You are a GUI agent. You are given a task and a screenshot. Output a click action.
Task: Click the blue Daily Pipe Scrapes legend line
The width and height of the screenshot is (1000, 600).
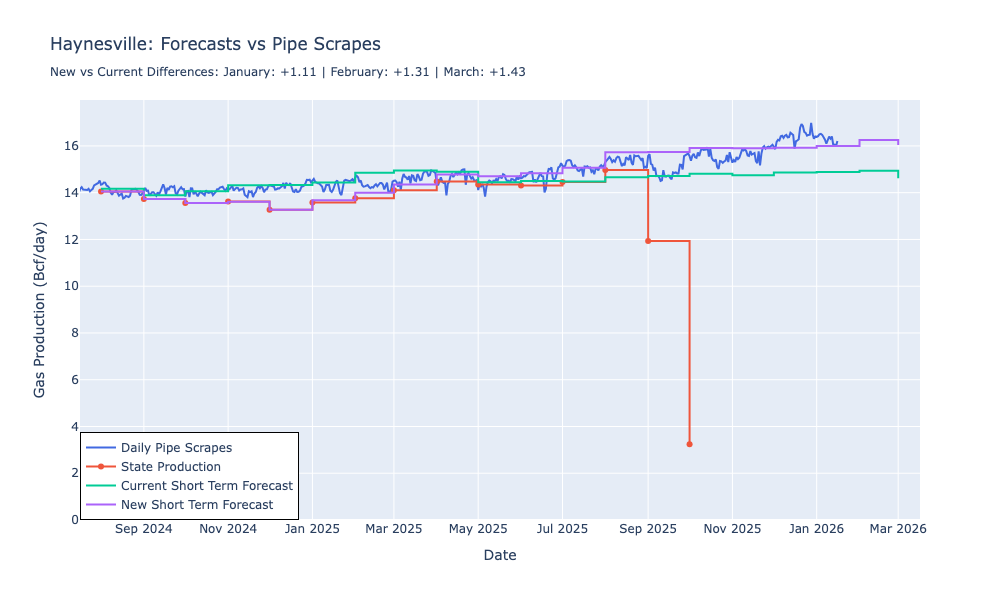(x=101, y=448)
